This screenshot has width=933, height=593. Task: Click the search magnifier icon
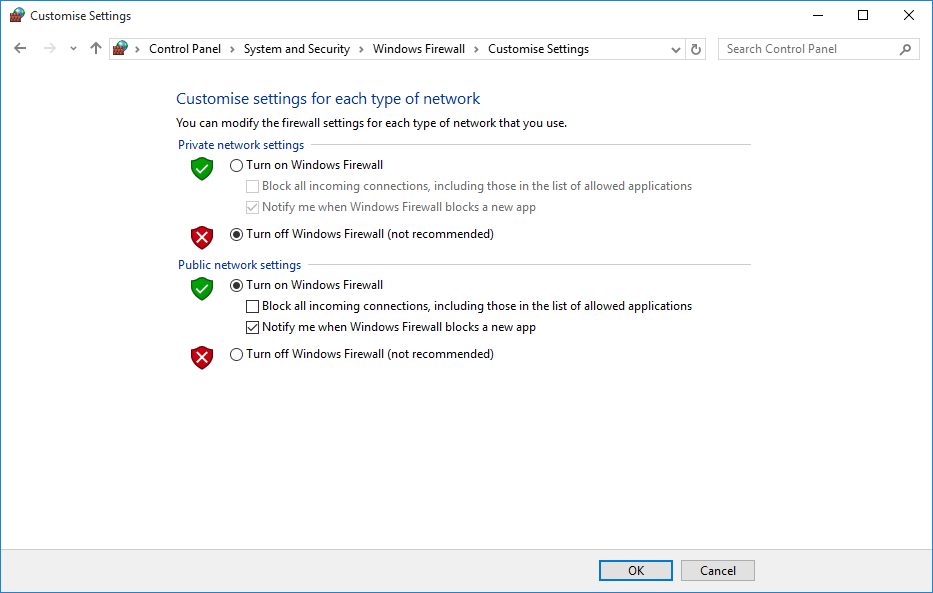pyautogui.click(x=905, y=49)
